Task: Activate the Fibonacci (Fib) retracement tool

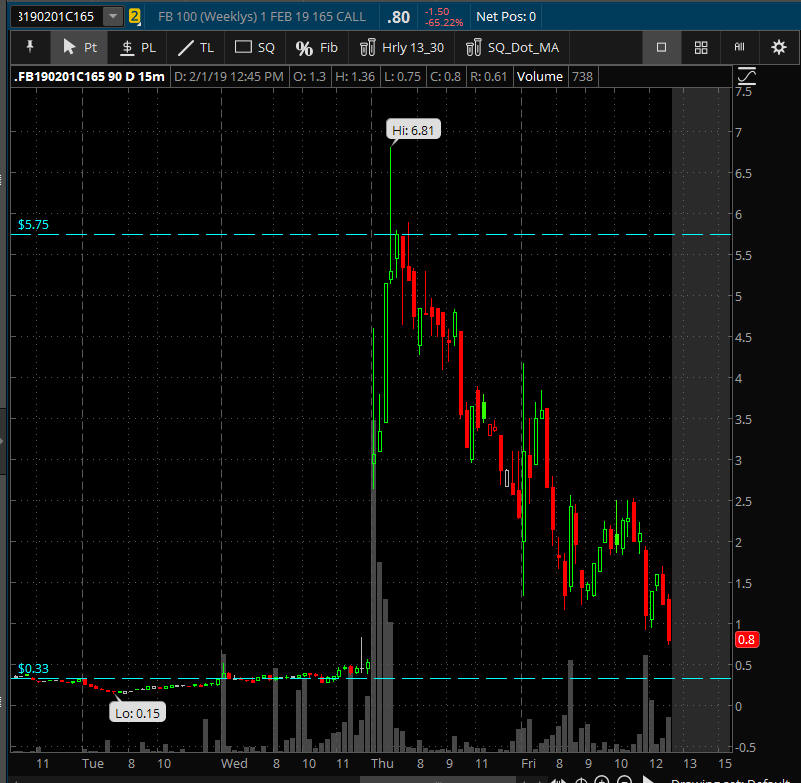Action: (317, 47)
